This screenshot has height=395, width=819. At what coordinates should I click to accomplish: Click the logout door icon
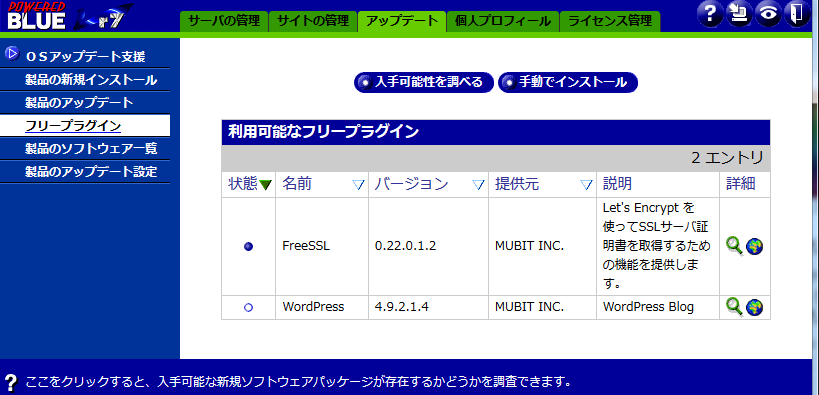(796, 15)
